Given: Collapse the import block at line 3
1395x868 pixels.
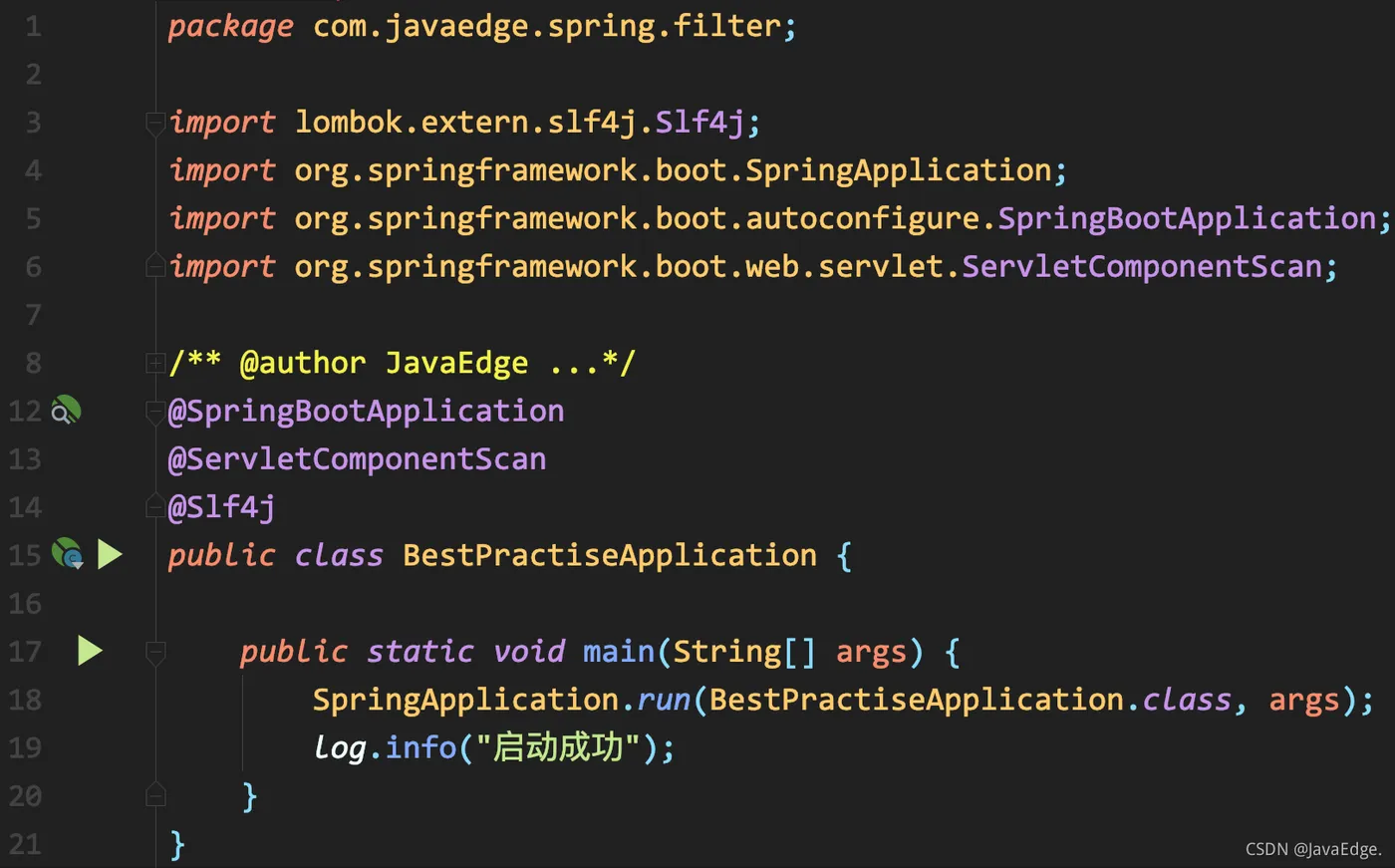Looking at the screenshot, I should (x=155, y=124).
